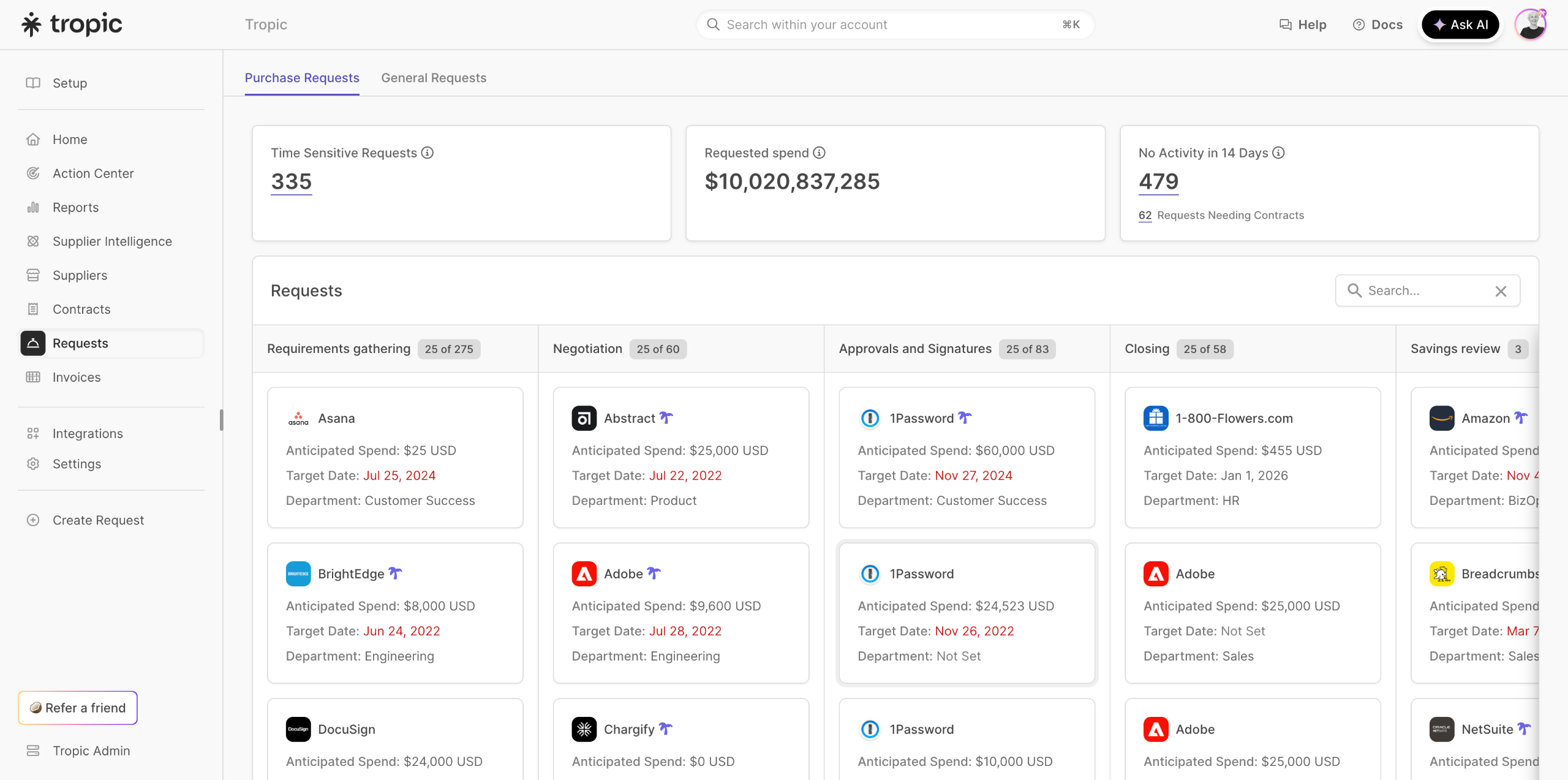Open Contracts in the sidebar menu
The width and height of the screenshot is (1568, 780).
(x=81, y=309)
